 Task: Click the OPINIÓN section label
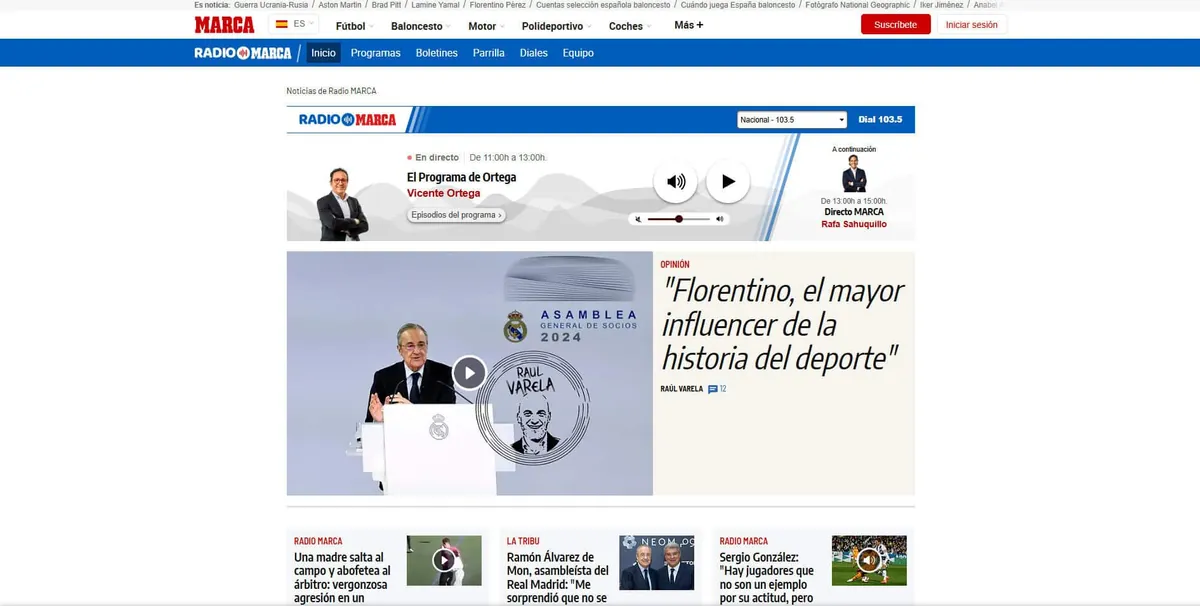pos(675,264)
